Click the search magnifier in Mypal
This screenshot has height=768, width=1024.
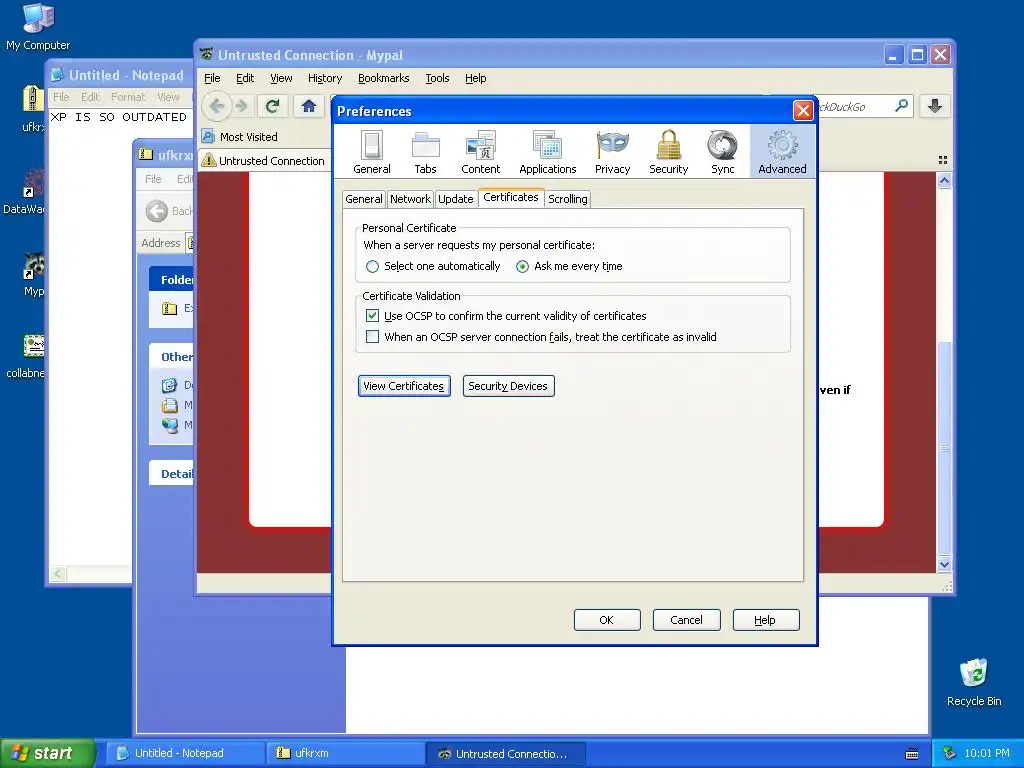(x=901, y=106)
